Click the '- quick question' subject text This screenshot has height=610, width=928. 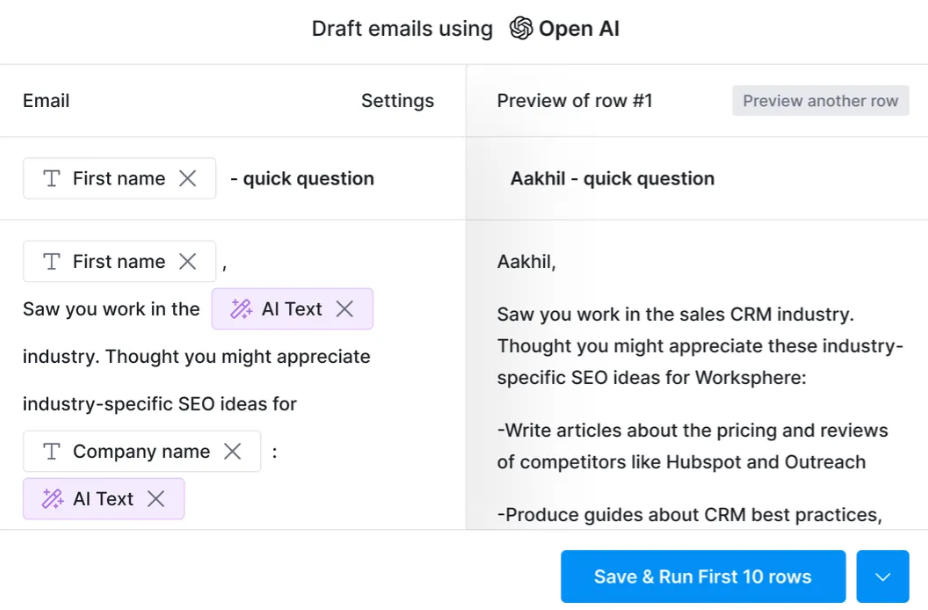pos(302,179)
